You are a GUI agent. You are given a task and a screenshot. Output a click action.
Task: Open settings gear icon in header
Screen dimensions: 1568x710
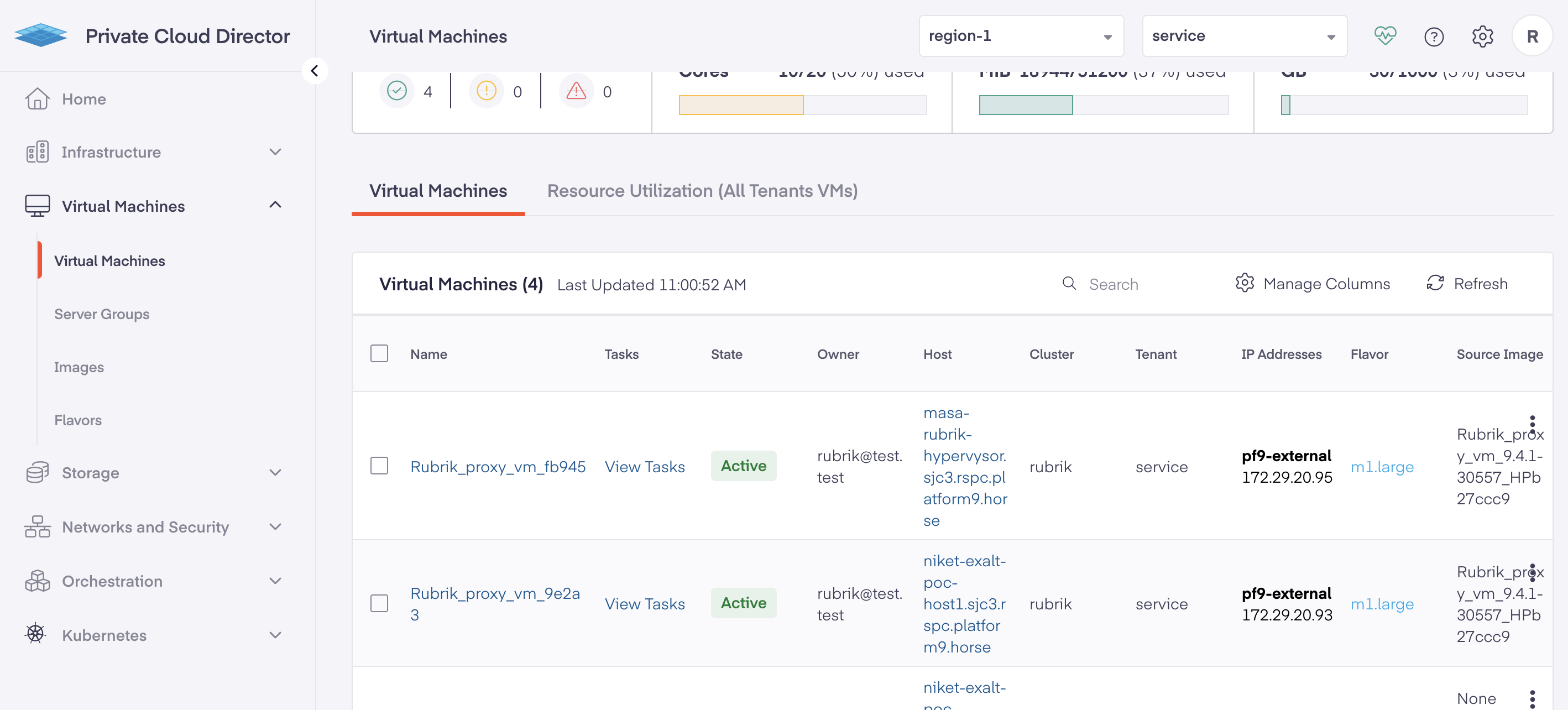click(1482, 36)
